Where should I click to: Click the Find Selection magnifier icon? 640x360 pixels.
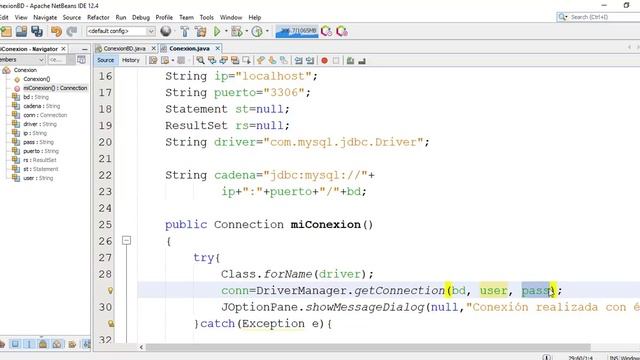[200, 61]
